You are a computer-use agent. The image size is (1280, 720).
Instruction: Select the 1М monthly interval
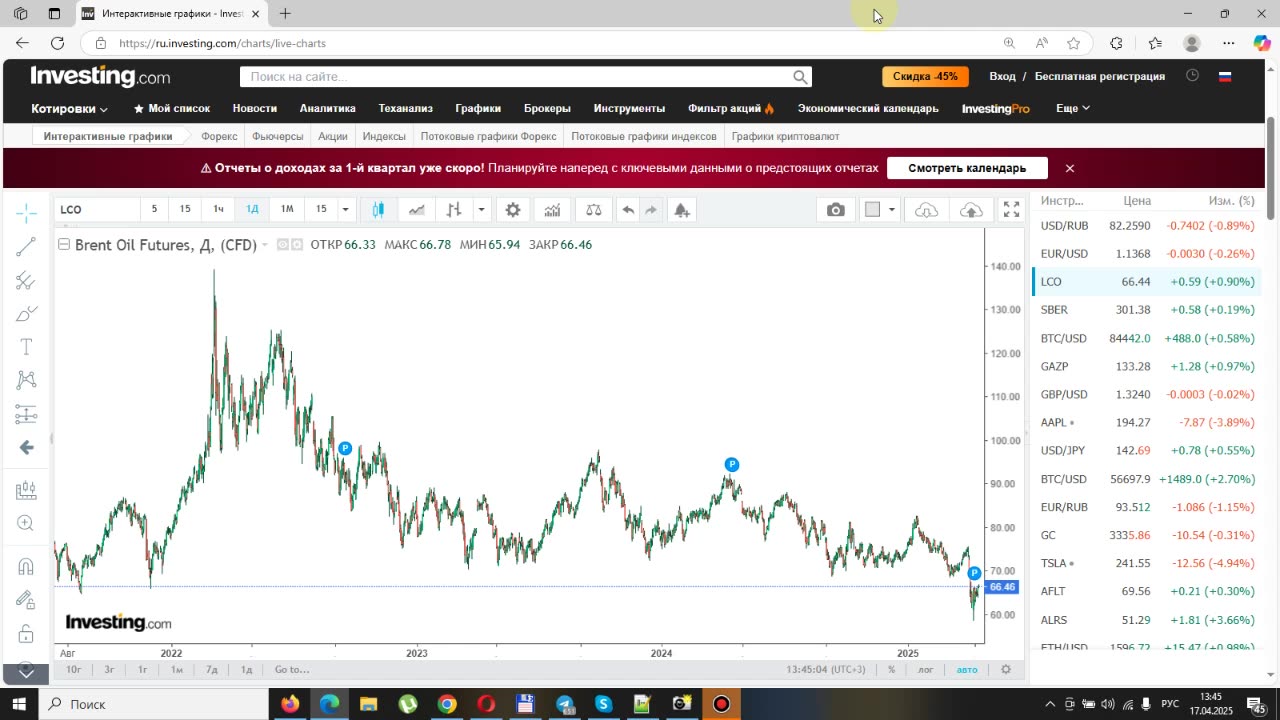[x=287, y=209]
